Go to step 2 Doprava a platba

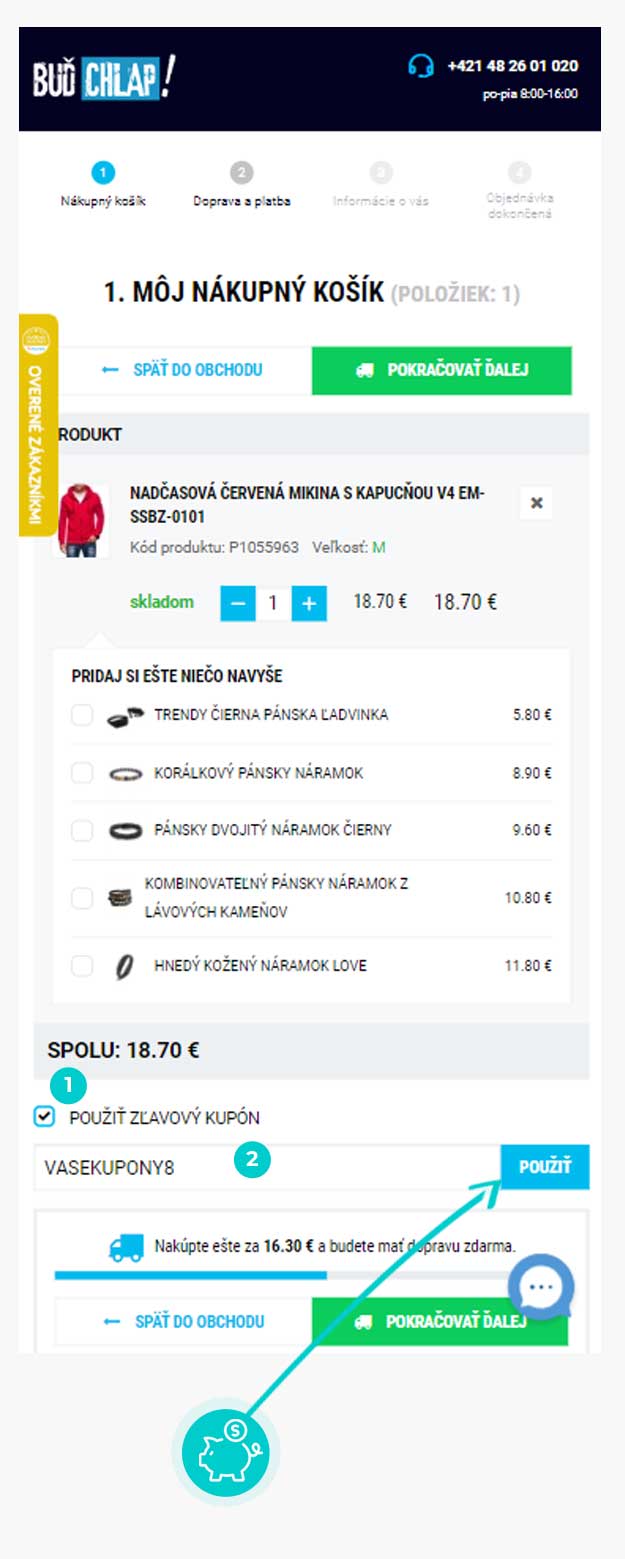242,185
